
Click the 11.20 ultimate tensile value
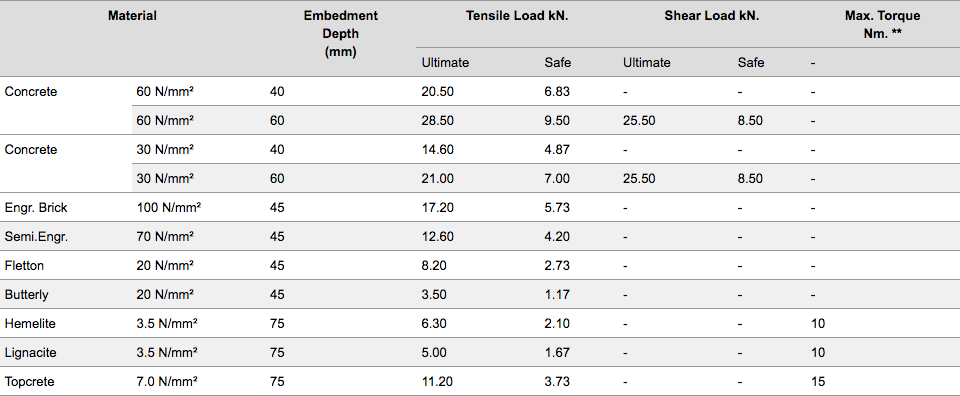[437, 382]
